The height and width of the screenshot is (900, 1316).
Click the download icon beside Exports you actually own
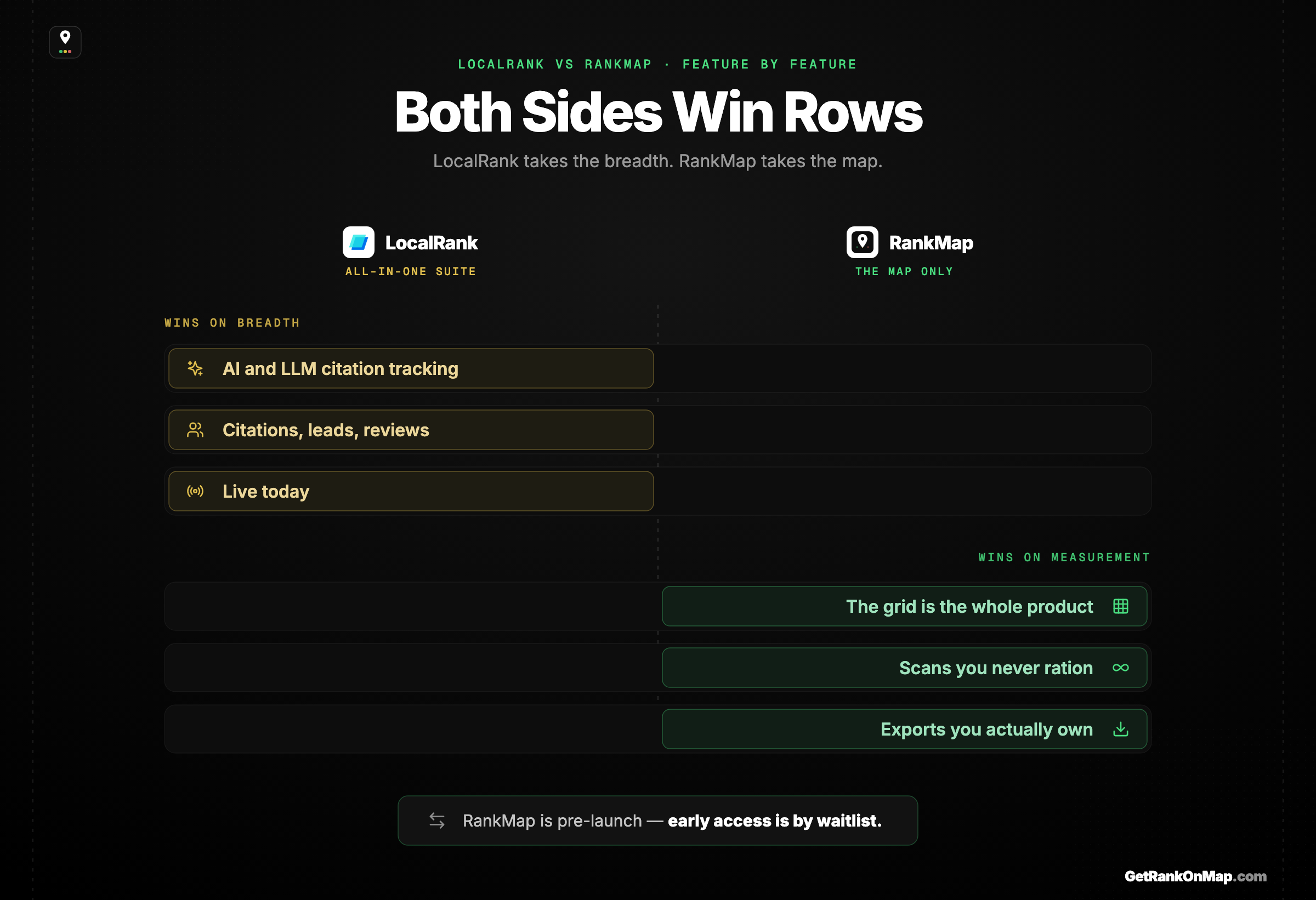tap(1121, 729)
